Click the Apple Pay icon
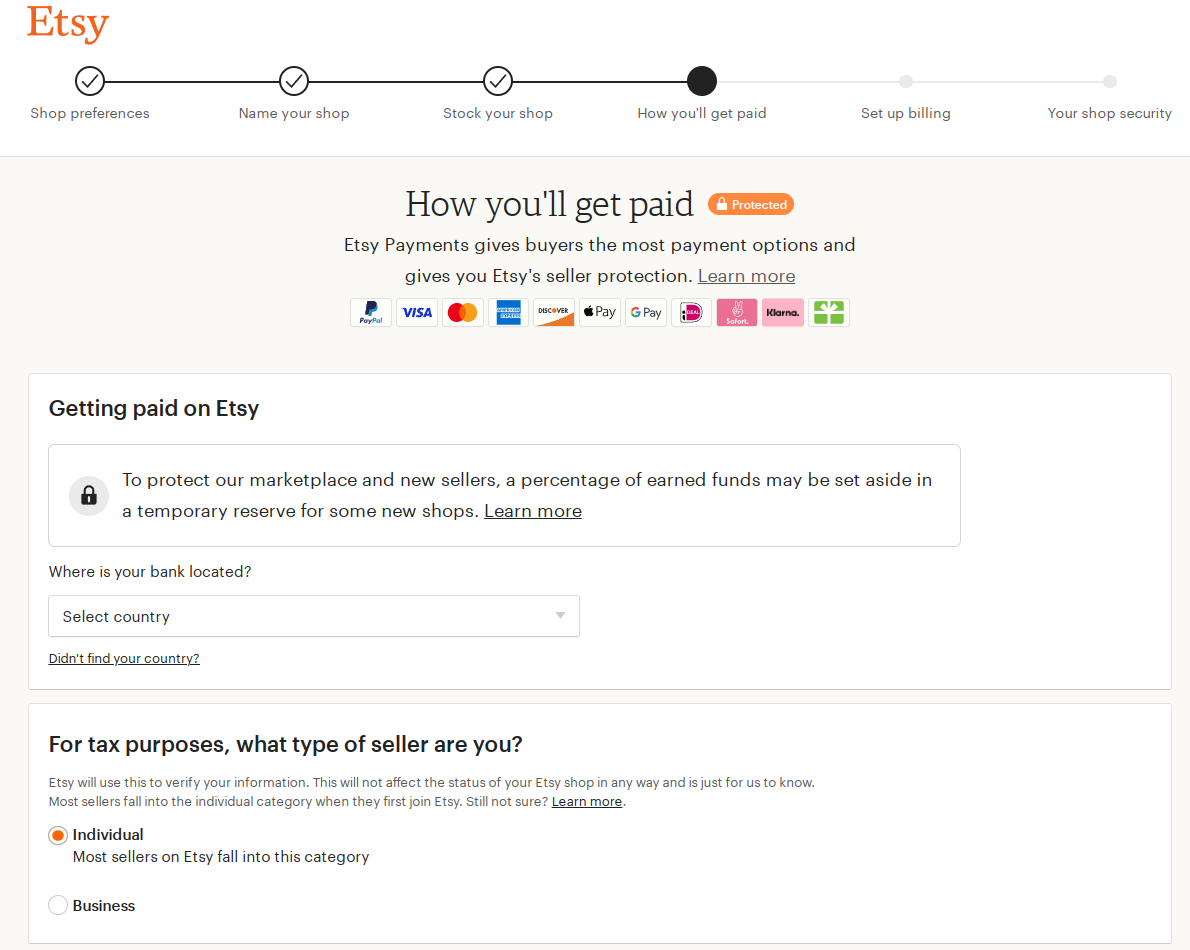This screenshot has height=950, width=1190. [x=599, y=312]
